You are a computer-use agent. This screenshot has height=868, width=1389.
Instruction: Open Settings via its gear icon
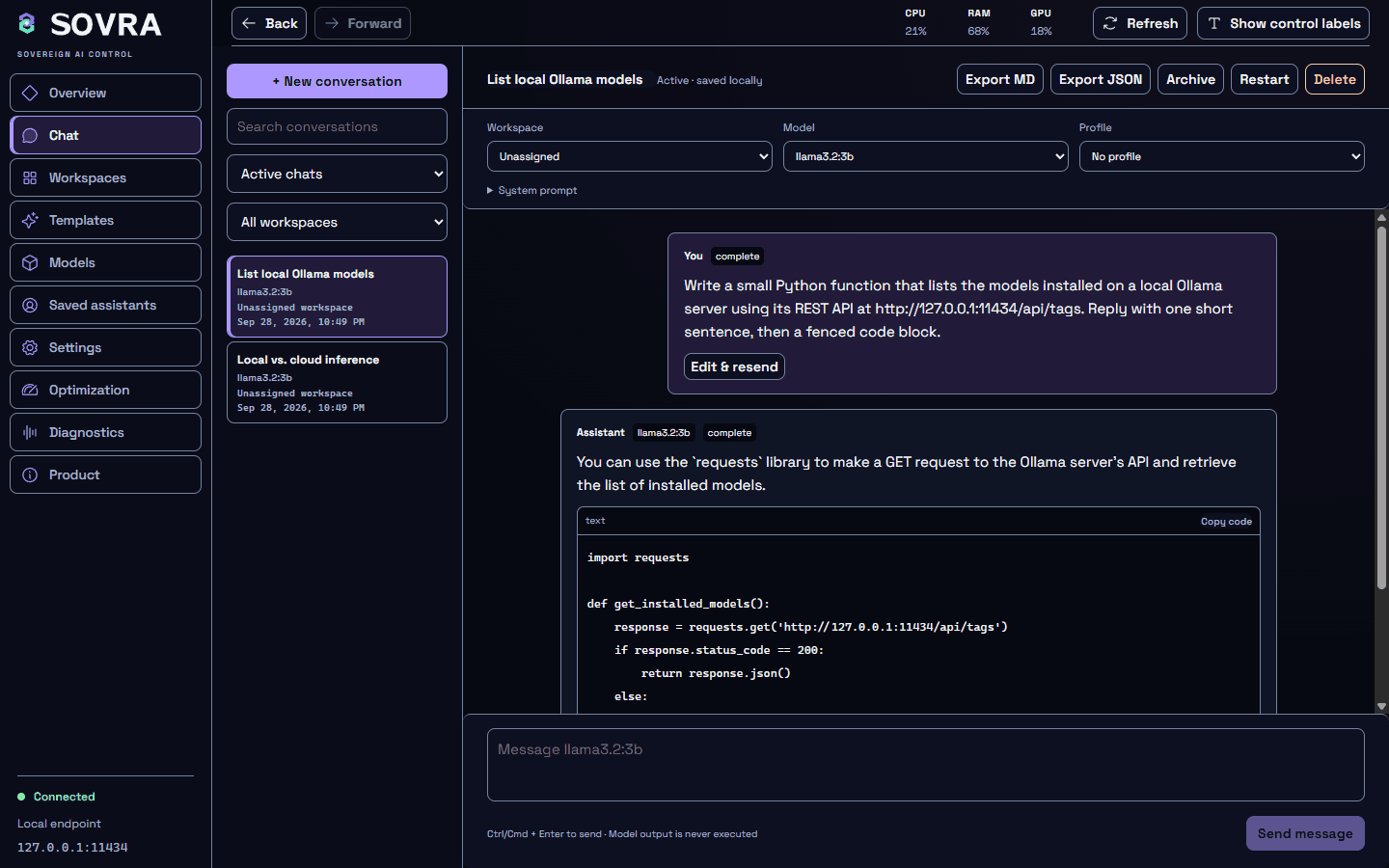pos(30,347)
